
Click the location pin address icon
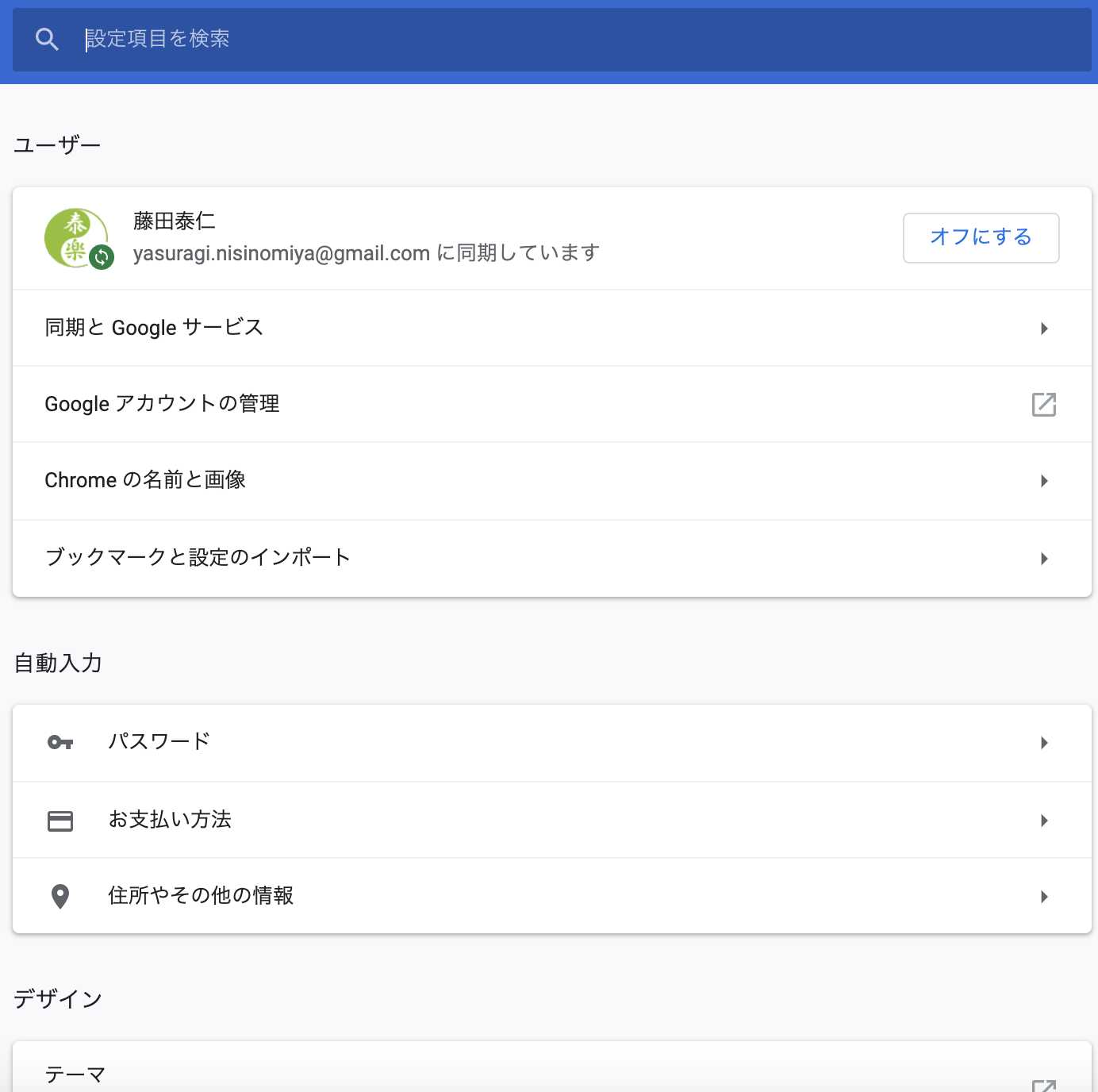[60, 897]
